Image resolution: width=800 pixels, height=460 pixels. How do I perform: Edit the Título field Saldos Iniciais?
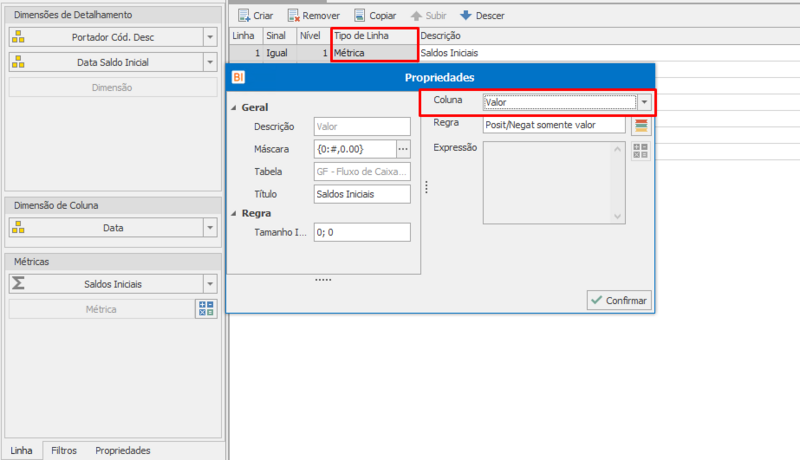(x=362, y=194)
